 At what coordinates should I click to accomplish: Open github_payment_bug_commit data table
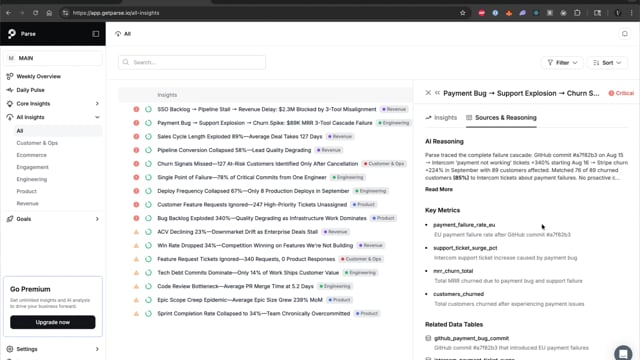[471, 338]
